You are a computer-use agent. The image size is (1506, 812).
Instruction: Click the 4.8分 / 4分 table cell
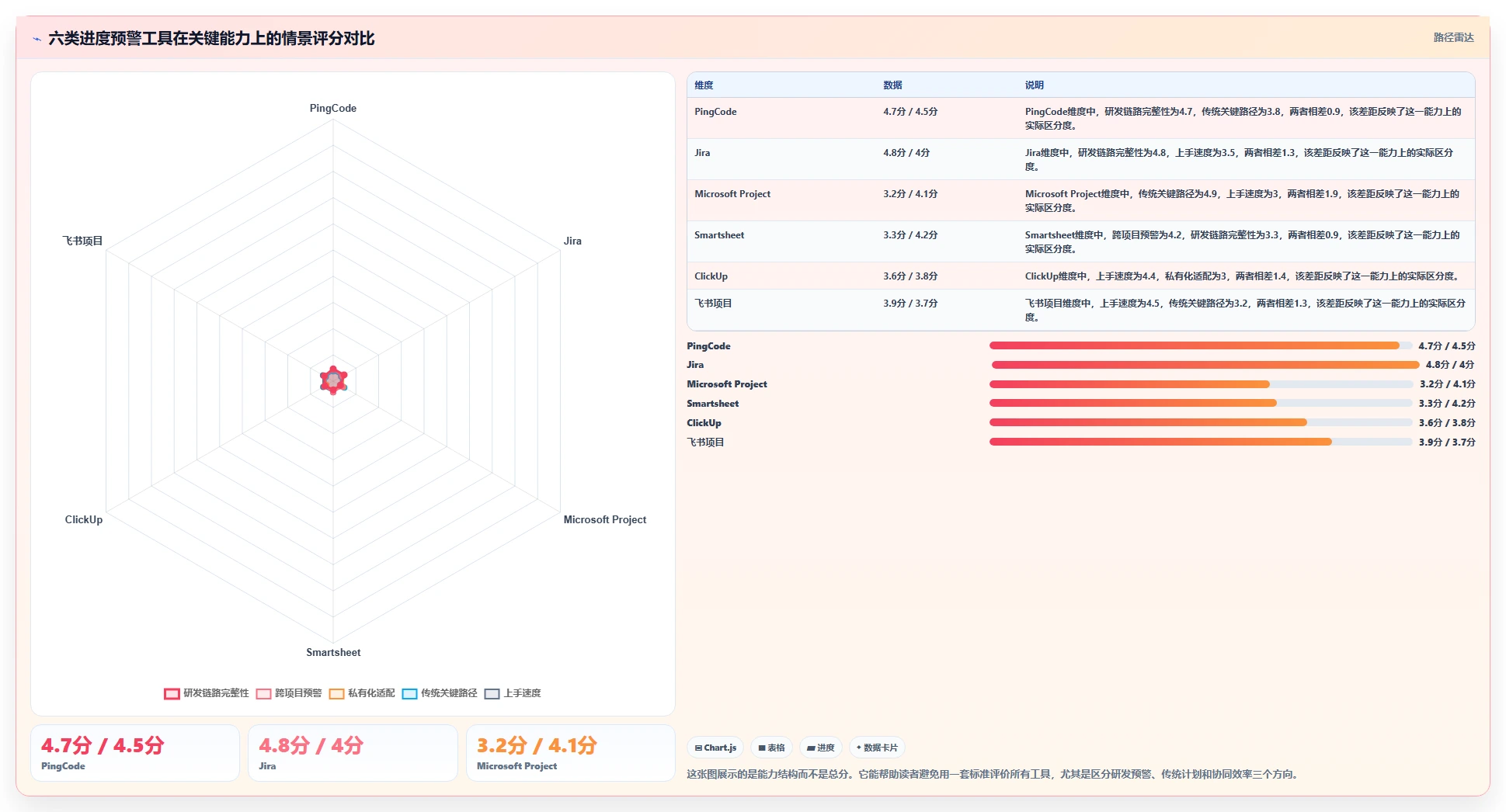[906, 153]
